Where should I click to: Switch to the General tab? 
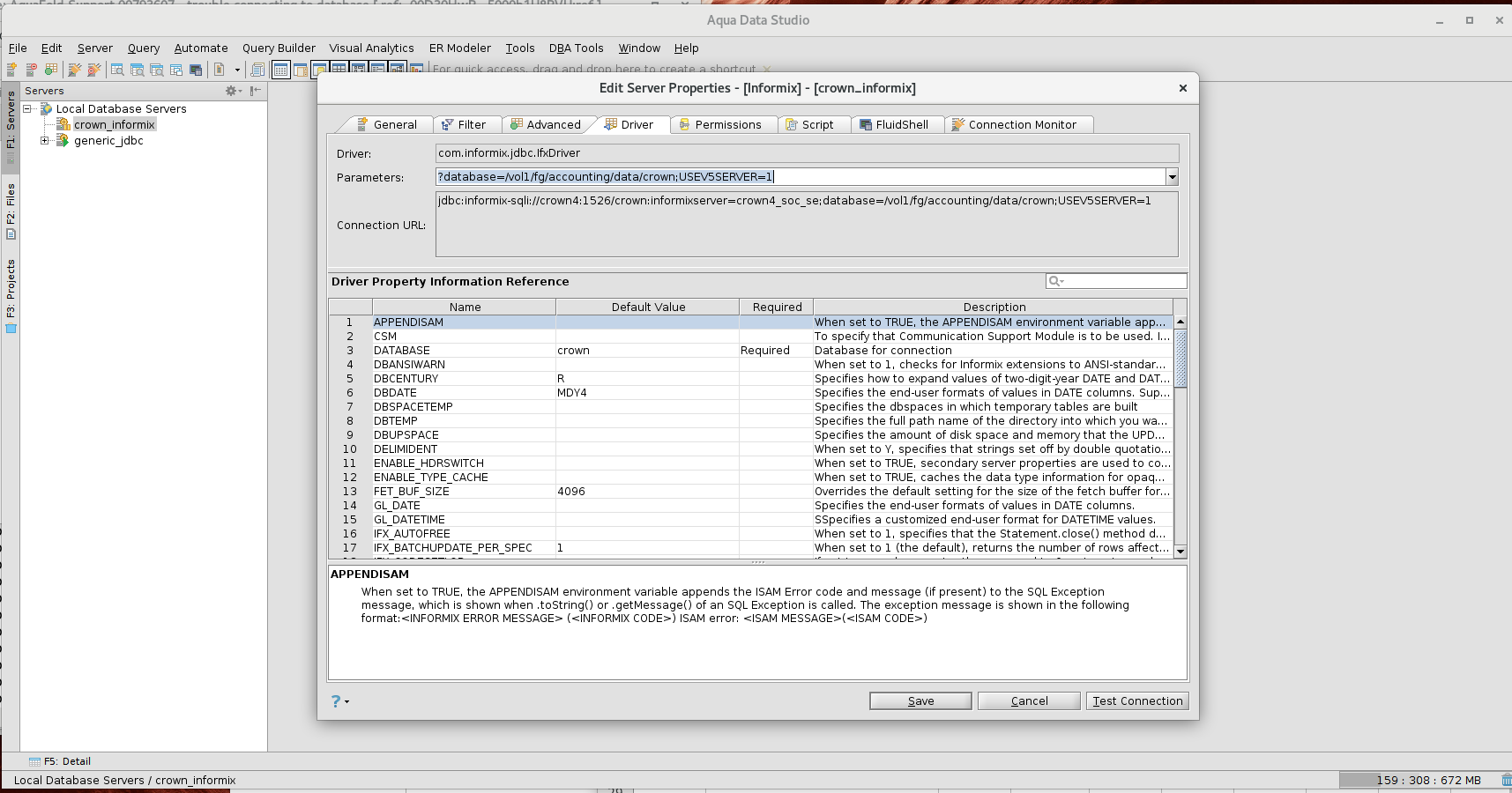coord(386,125)
